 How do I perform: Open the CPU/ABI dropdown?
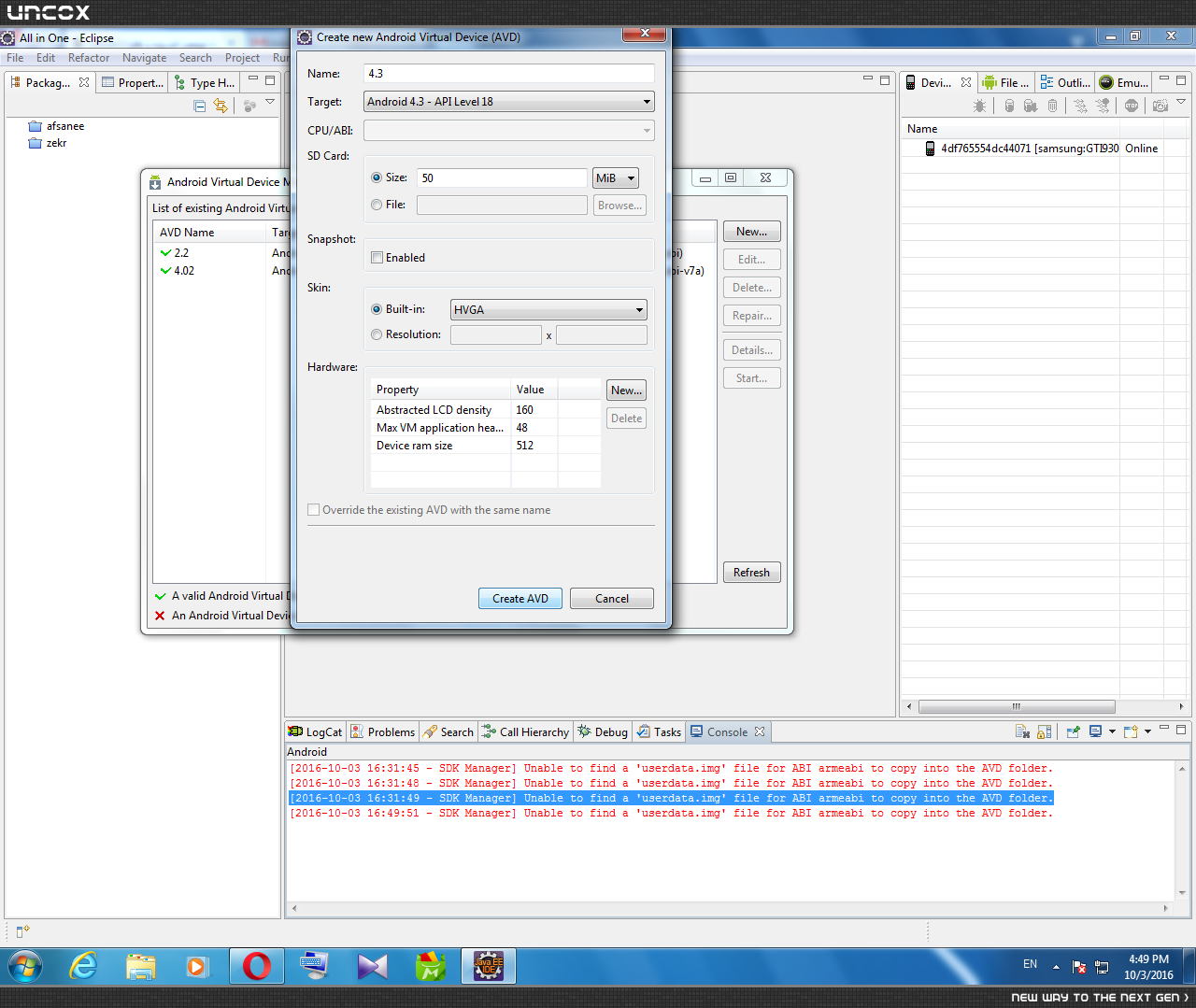coord(508,131)
